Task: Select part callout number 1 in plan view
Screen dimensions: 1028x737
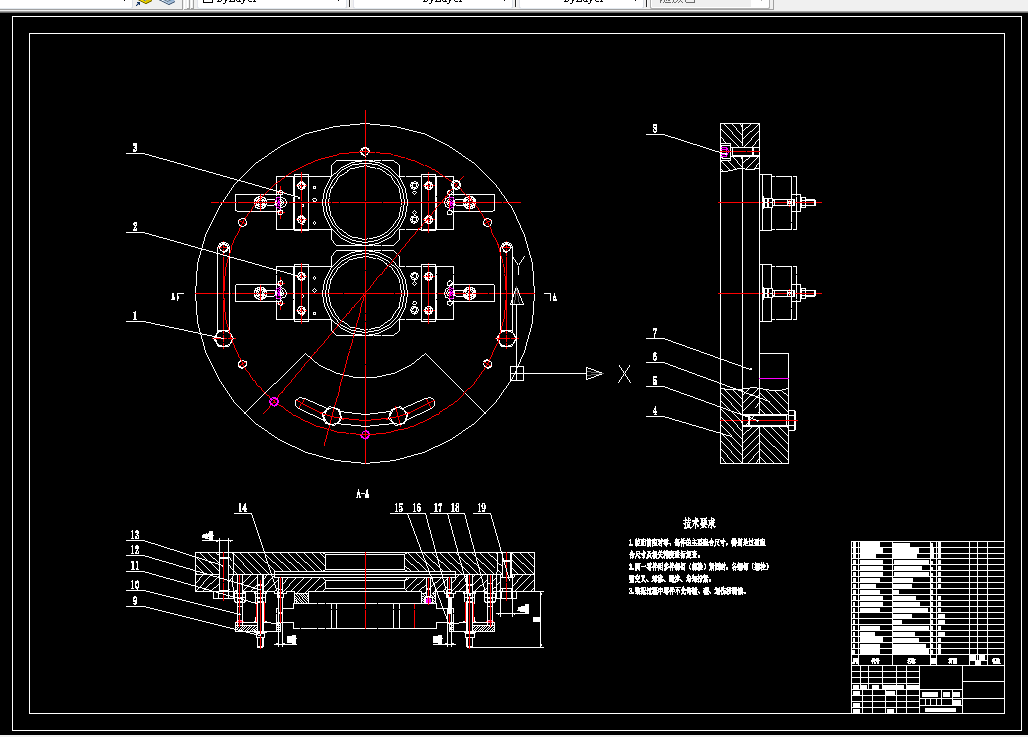Action: click(x=135, y=316)
